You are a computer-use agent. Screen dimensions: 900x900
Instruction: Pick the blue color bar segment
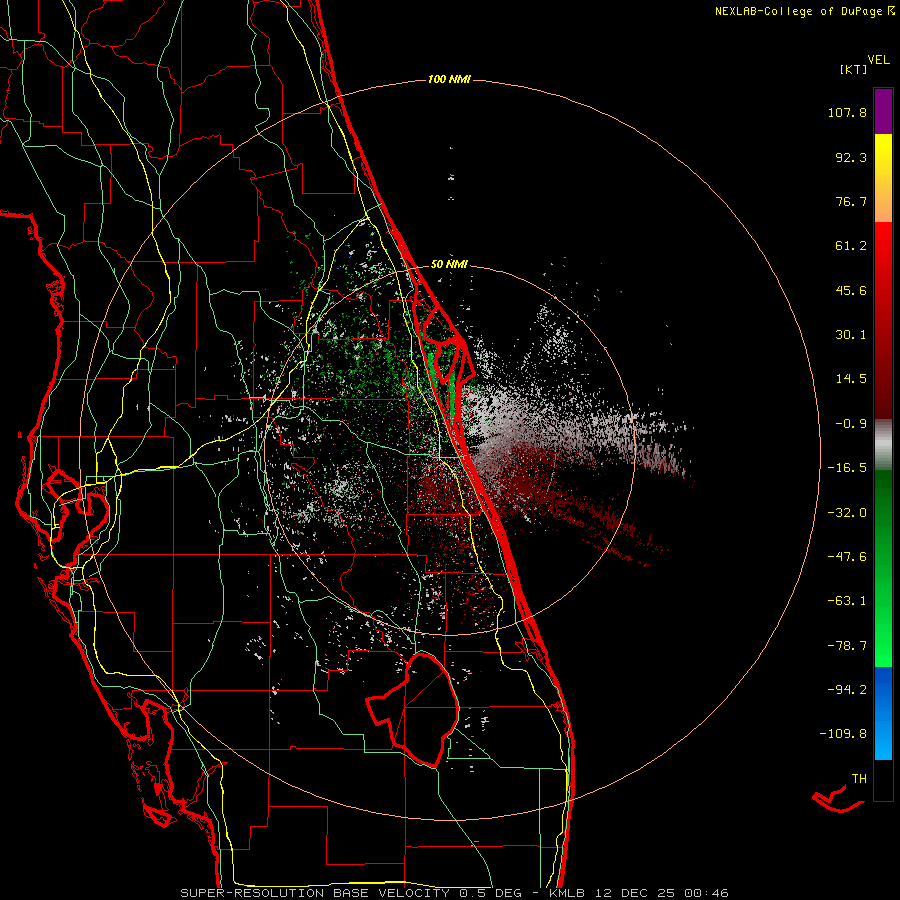(883, 713)
